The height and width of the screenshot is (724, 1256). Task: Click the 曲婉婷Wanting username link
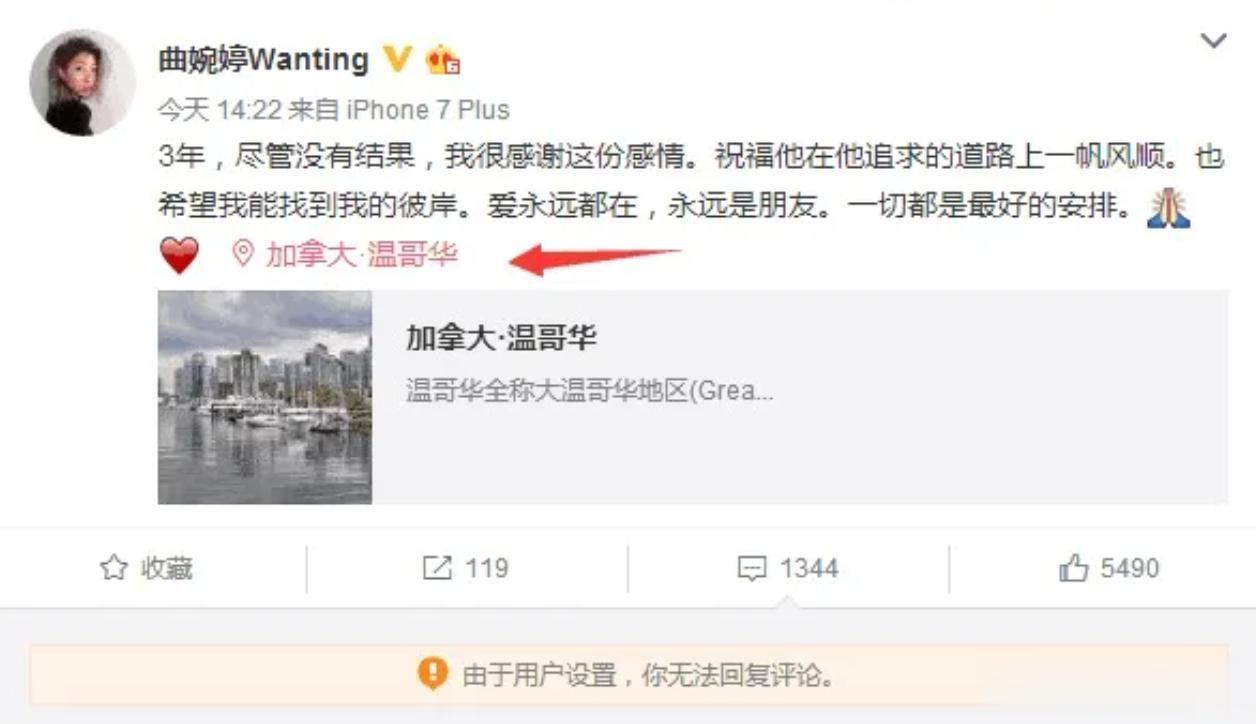[x=264, y=59]
